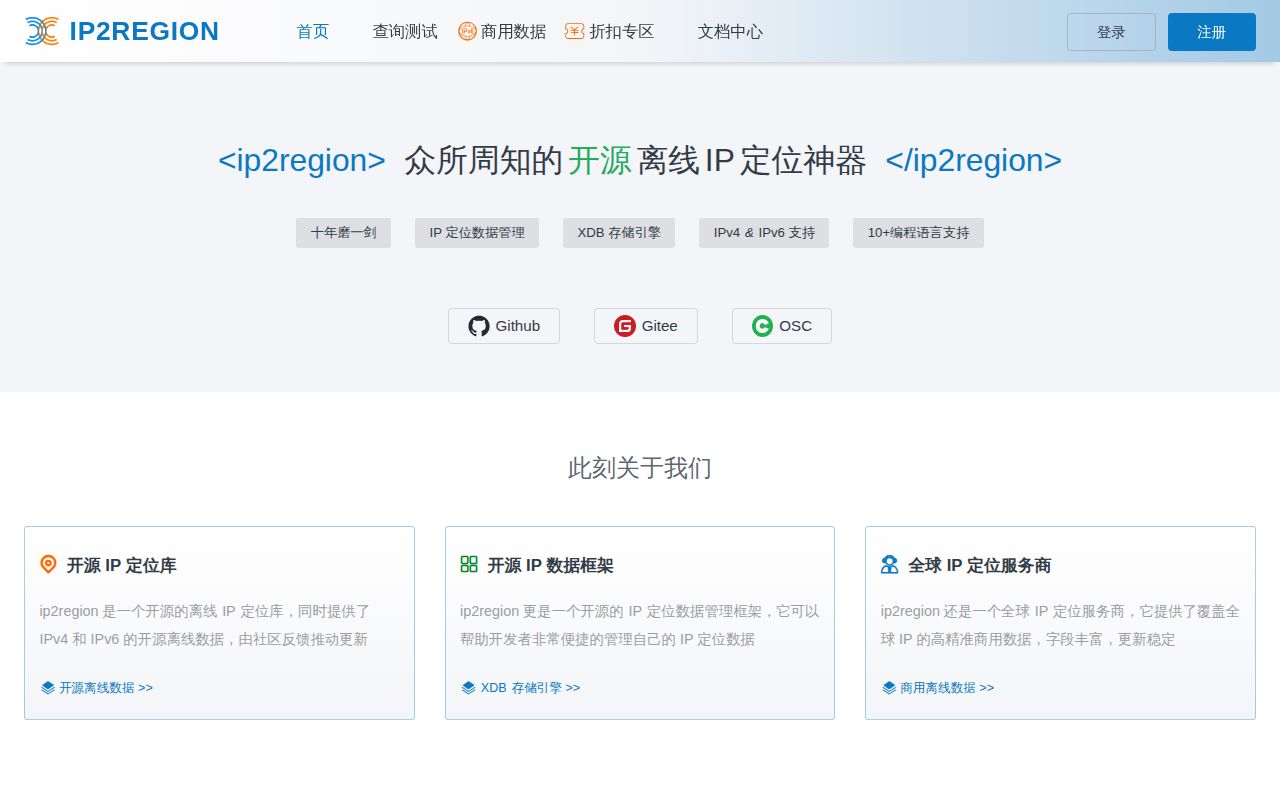The width and height of the screenshot is (1280, 800).
Task: Click the layers icon before 商用离线数据
Action: tap(888, 687)
